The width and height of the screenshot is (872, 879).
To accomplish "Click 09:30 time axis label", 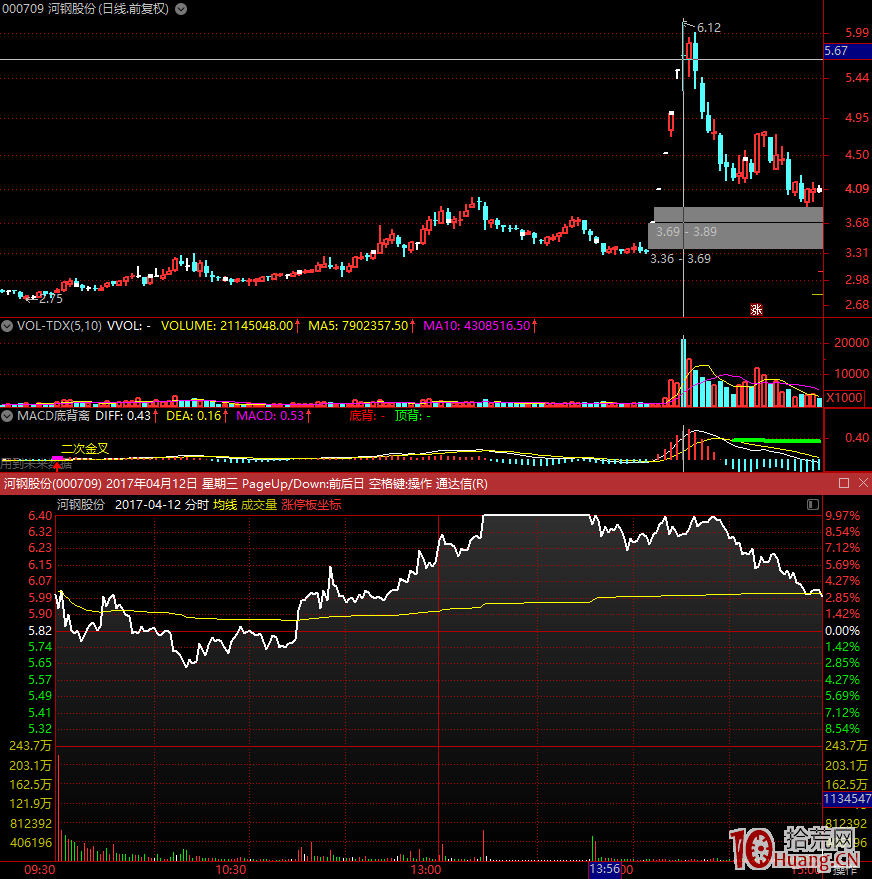I will point(40,869).
